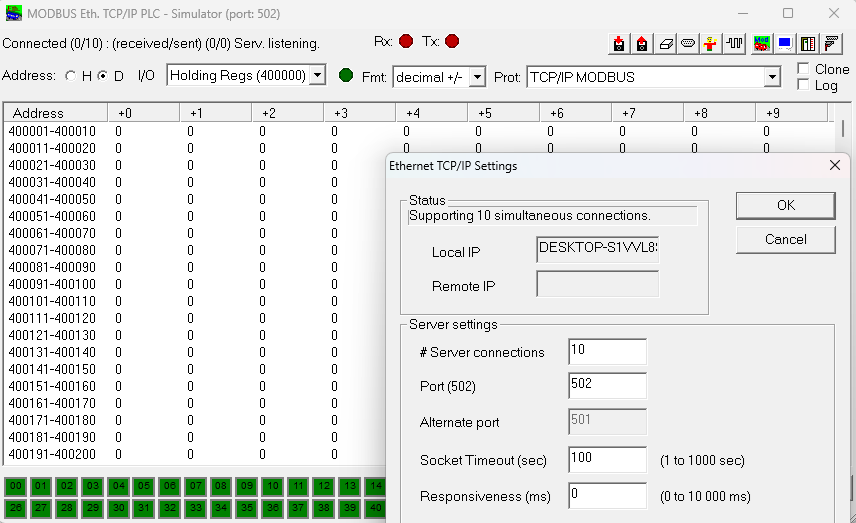The image size is (856, 523).
Task: Click Cancel in Ethernet TCP/IP Settings
Action: [x=786, y=239]
